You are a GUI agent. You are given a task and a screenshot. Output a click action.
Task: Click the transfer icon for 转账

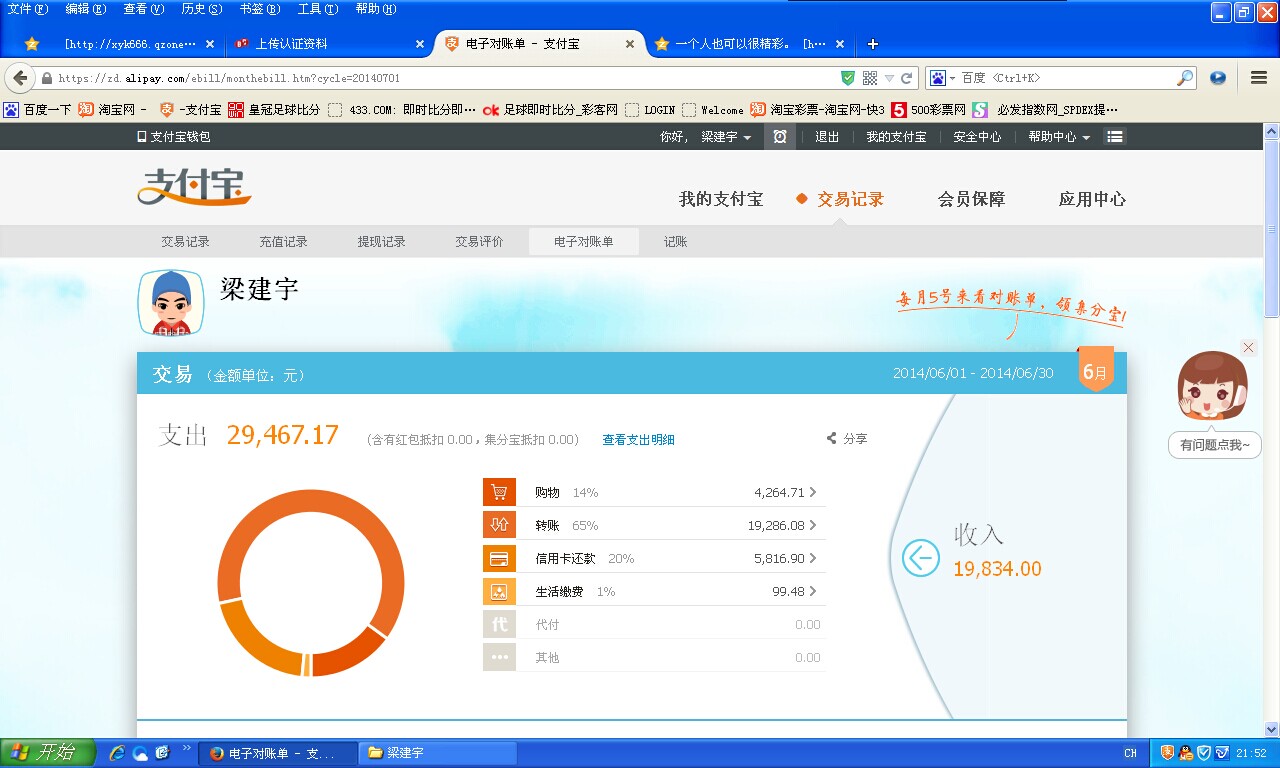tap(499, 525)
